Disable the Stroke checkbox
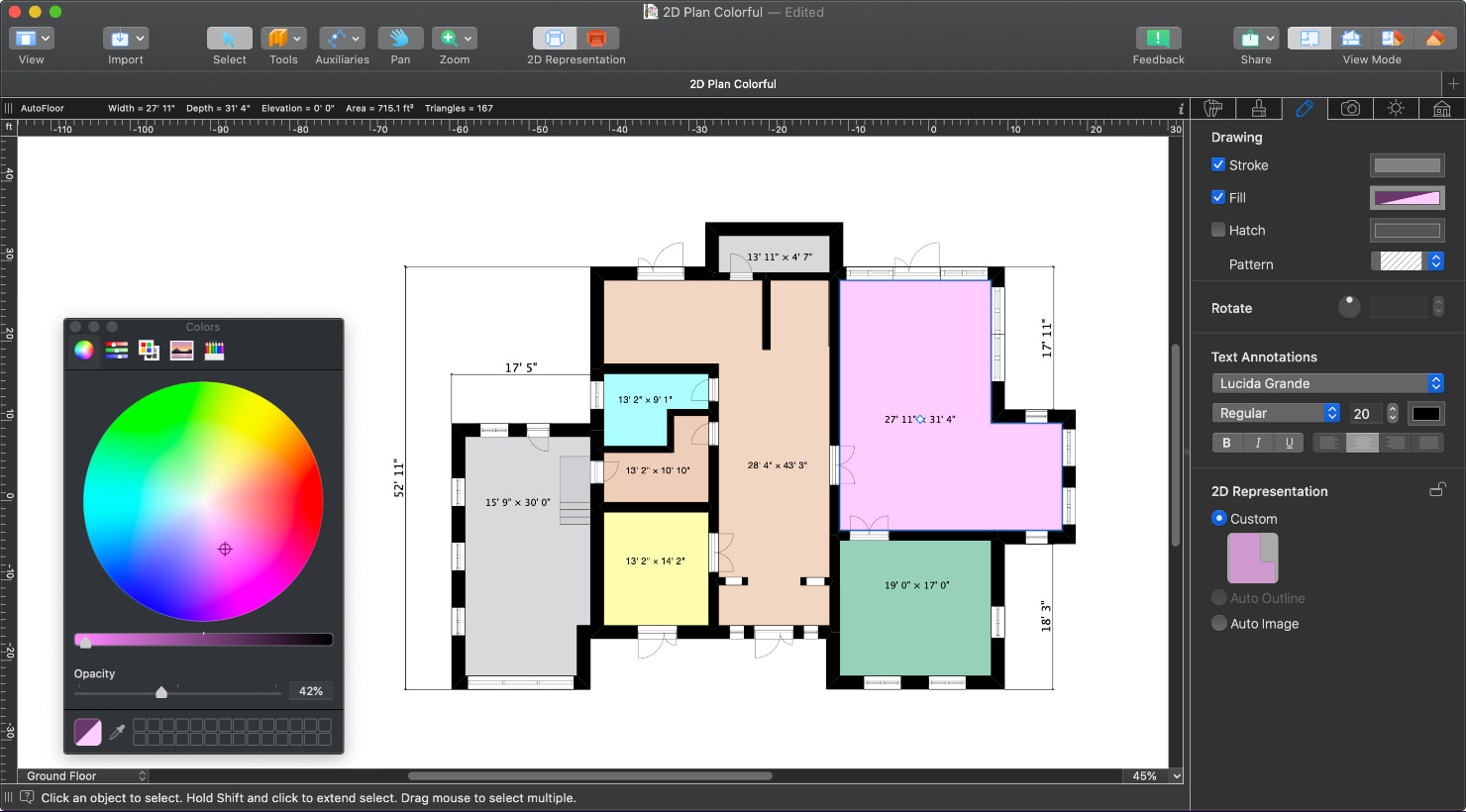 tap(1219, 164)
